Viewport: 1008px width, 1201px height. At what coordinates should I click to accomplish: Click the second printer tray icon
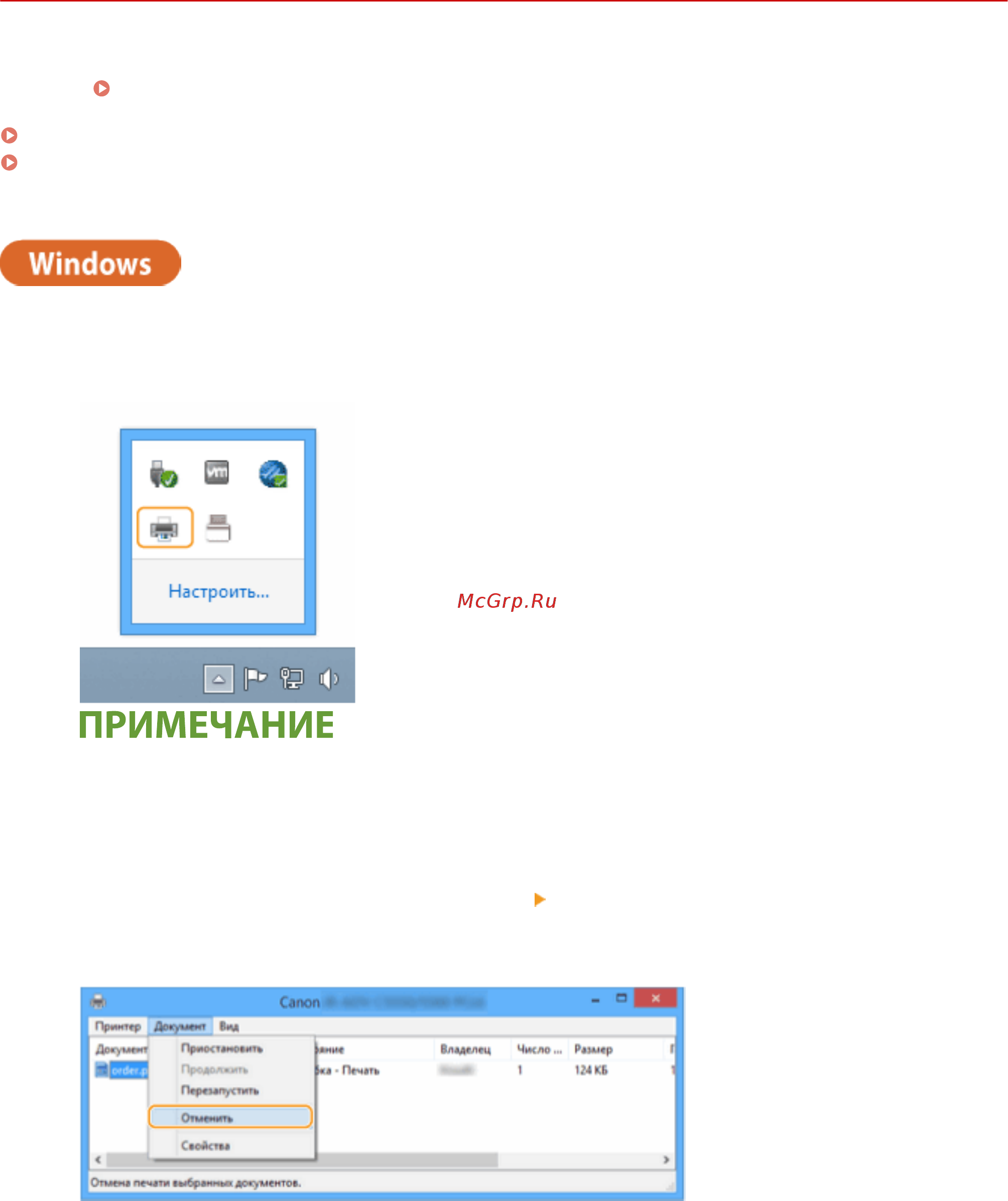[x=218, y=528]
